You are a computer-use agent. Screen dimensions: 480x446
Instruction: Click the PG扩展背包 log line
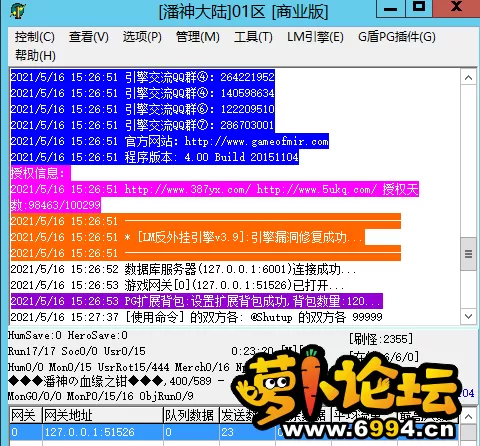tap(197, 301)
